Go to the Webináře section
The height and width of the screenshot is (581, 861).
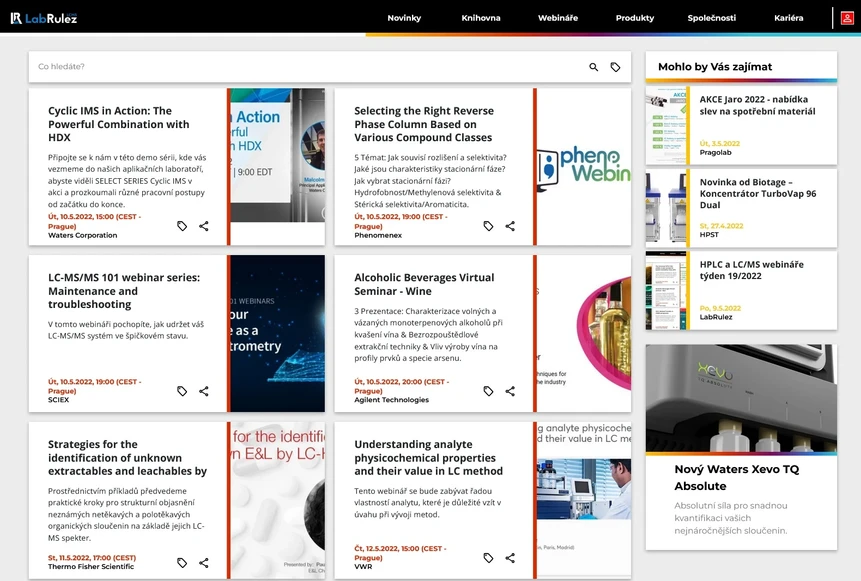point(558,18)
